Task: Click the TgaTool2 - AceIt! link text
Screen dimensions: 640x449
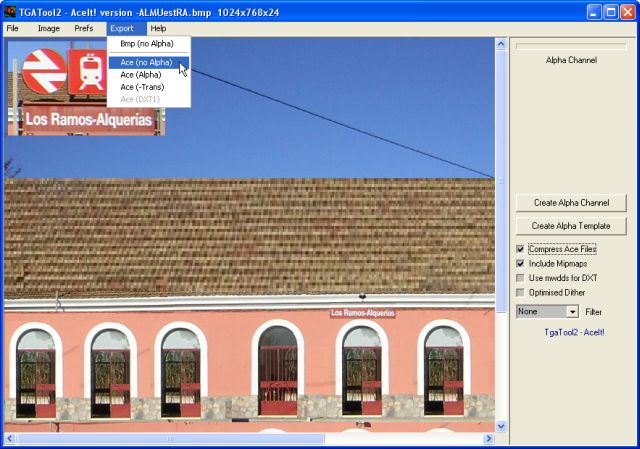Action: pos(575,330)
